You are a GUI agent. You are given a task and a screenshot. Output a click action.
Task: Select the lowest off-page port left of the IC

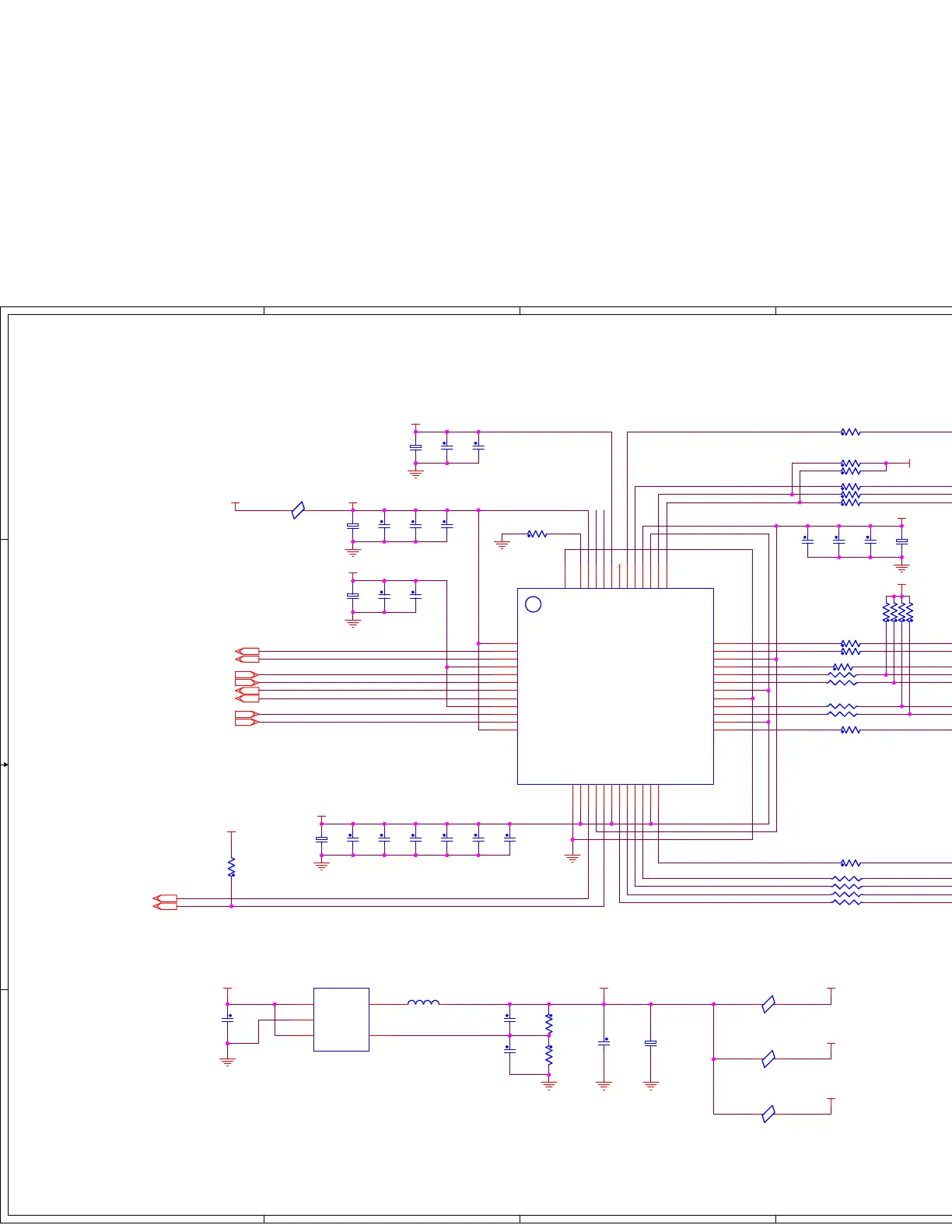pos(246,722)
